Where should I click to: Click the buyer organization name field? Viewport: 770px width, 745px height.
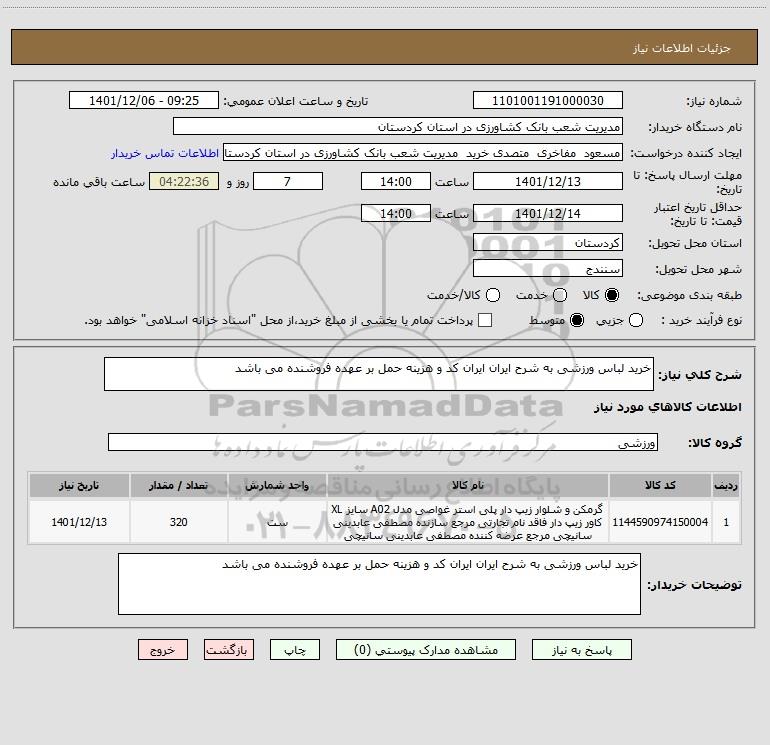(398, 126)
